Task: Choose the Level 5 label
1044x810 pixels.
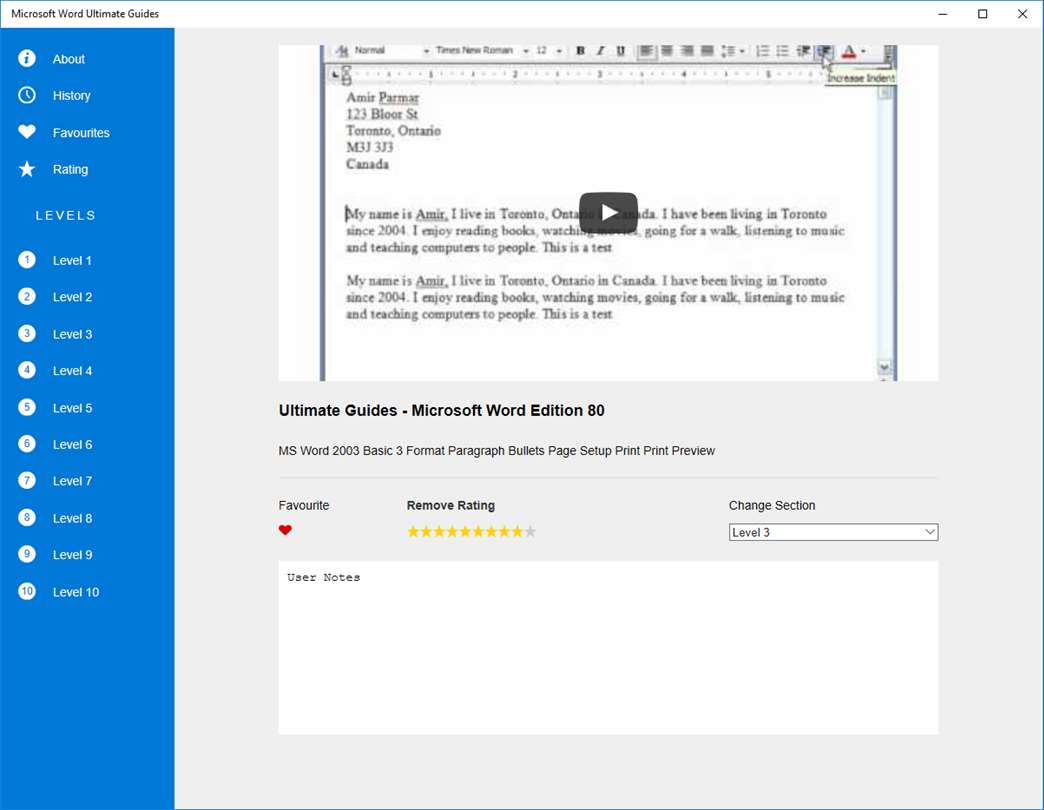Action: [73, 408]
